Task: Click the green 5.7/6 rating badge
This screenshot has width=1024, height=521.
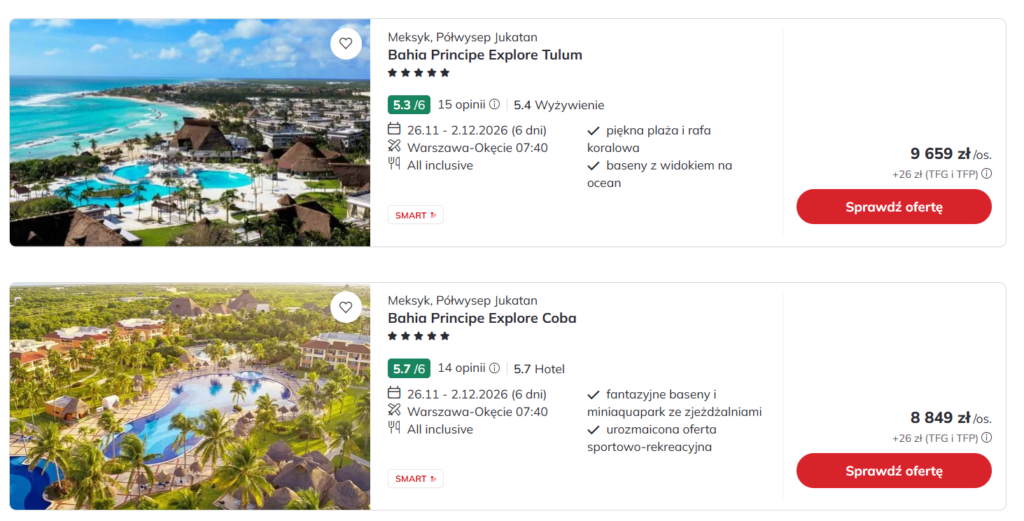Action: coord(408,368)
